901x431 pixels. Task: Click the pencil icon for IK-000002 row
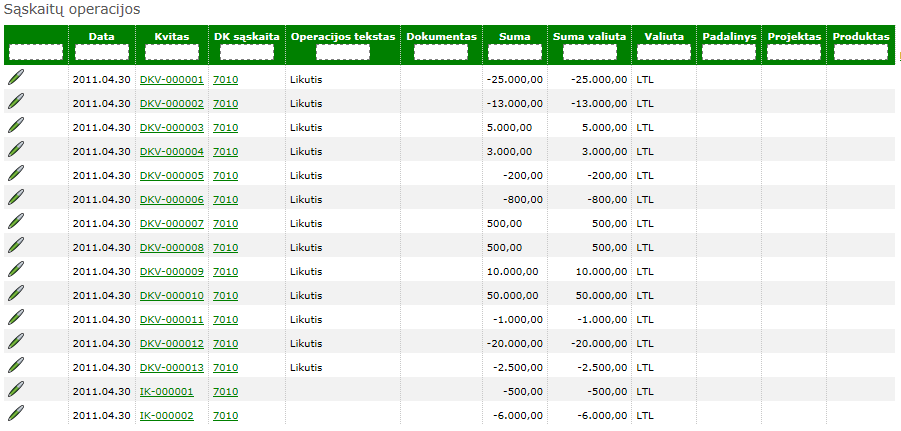pyautogui.click(x=16, y=414)
